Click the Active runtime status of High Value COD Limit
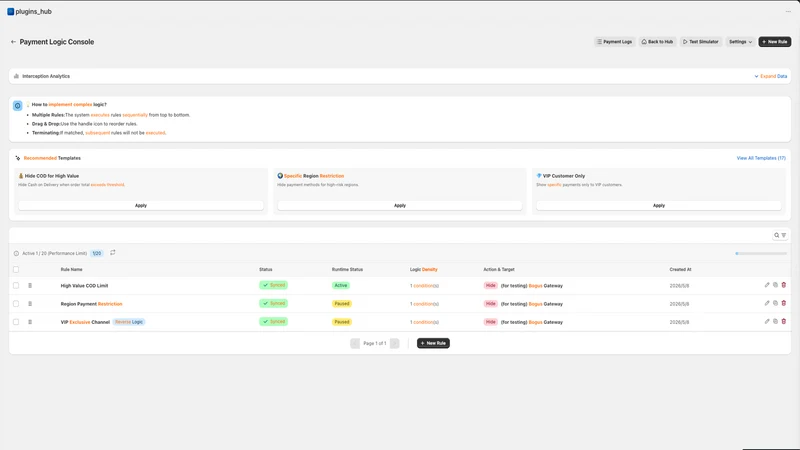The height and width of the screenshot is (450, 800). pos(341,286)
